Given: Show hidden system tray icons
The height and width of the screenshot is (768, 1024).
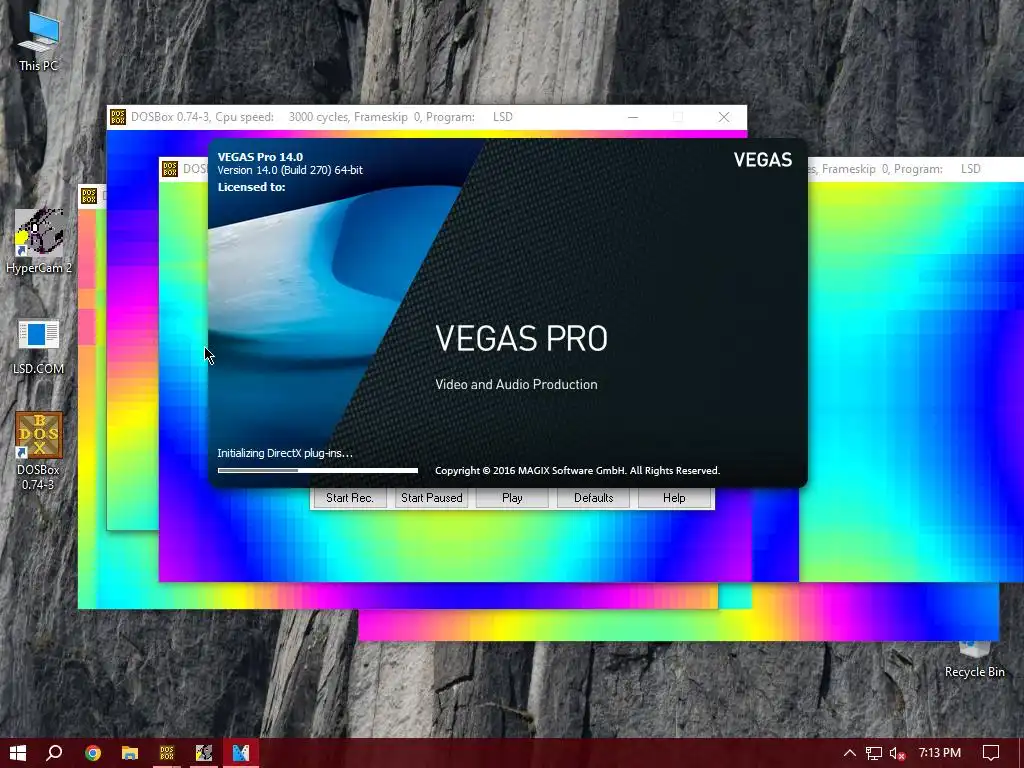Looking at the screenshot, I should click(850, 753).
